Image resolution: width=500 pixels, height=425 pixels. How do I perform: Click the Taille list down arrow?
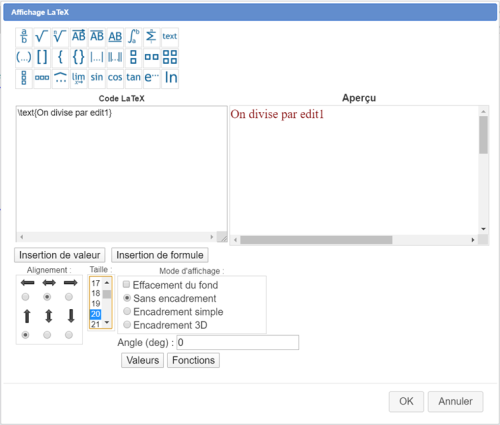(107, 322)
